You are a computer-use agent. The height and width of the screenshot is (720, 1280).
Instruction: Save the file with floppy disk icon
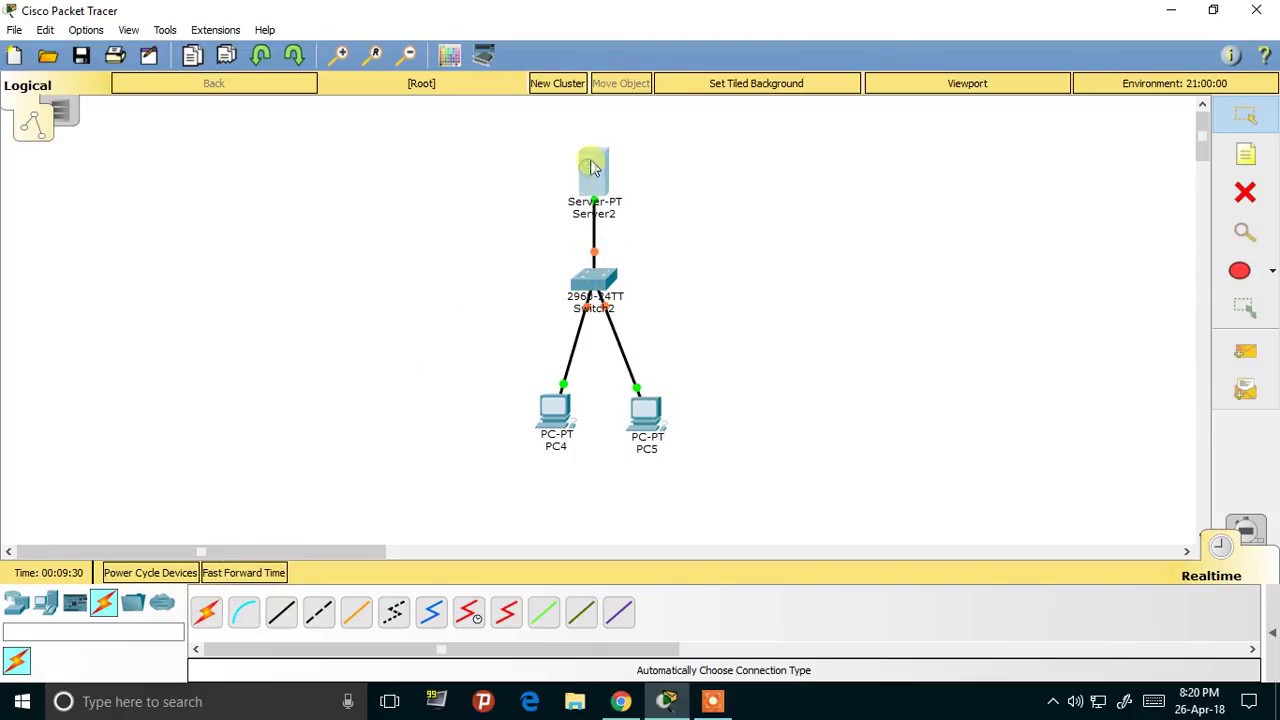point(81,56)
